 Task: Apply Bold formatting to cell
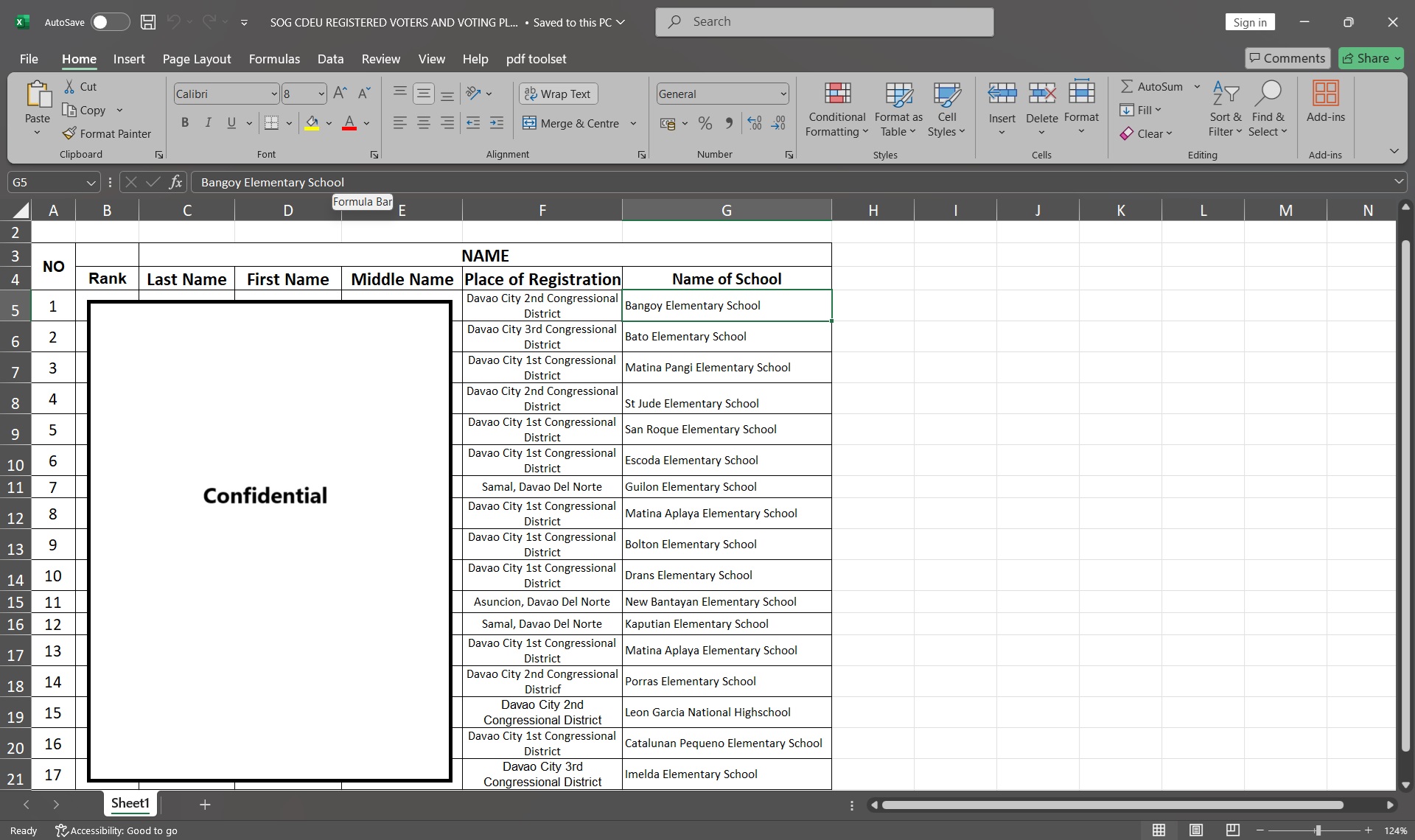[185, 123]
